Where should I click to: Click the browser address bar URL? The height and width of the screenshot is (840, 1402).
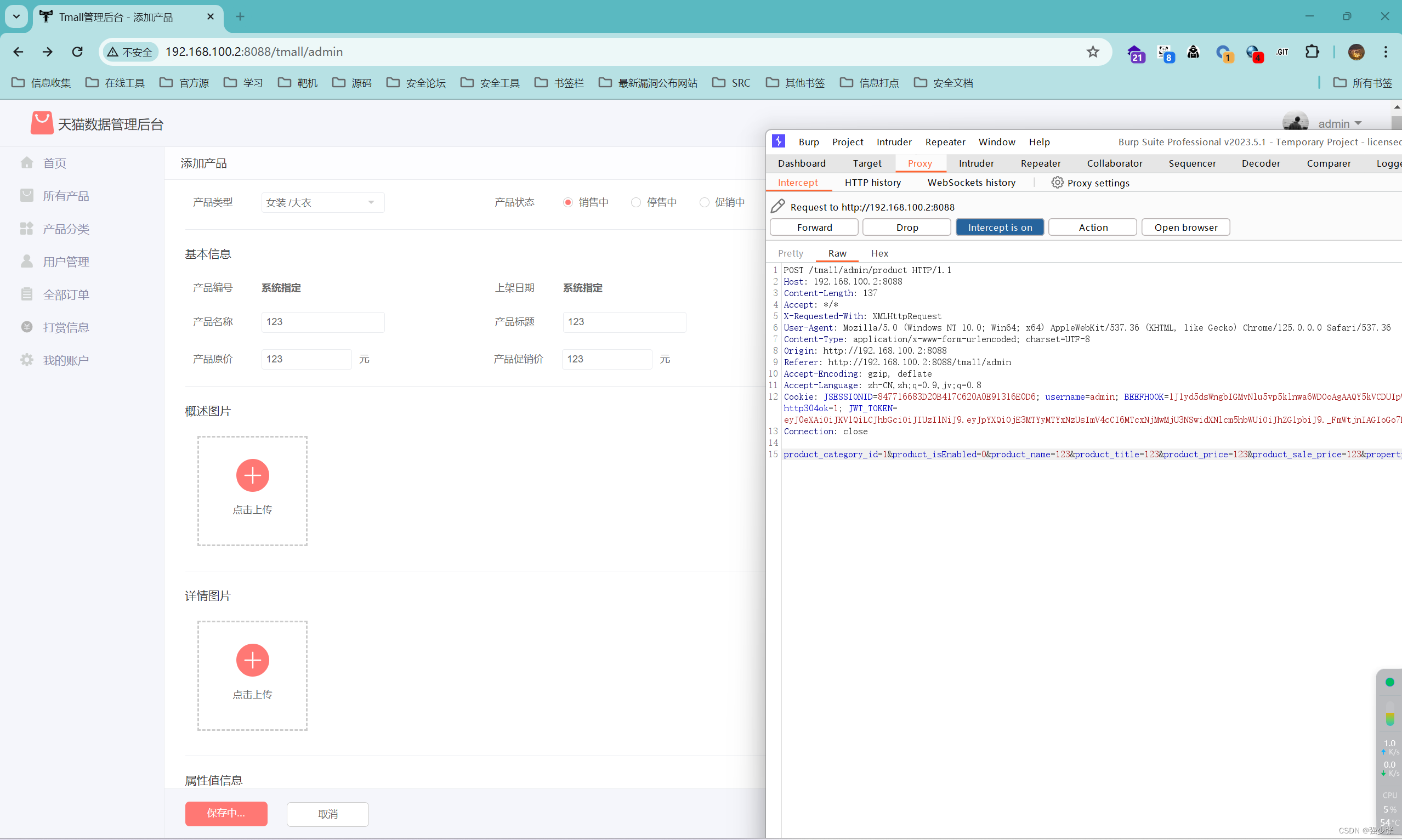point(253,52)
